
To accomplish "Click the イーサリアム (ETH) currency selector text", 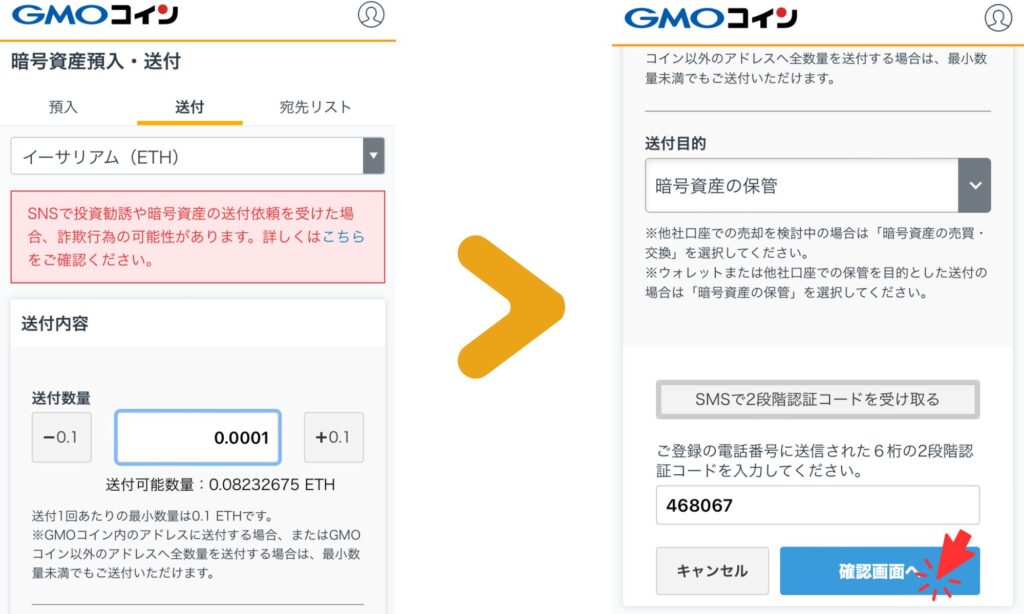I will (101, 157).
